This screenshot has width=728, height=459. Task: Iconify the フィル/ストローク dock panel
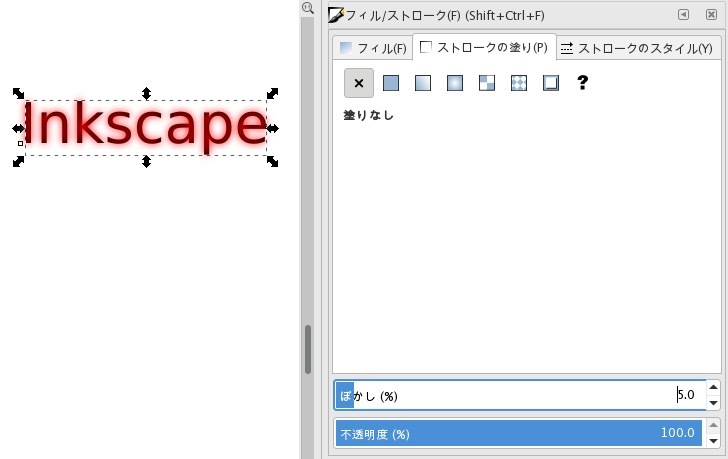click(x=683, y=14)
